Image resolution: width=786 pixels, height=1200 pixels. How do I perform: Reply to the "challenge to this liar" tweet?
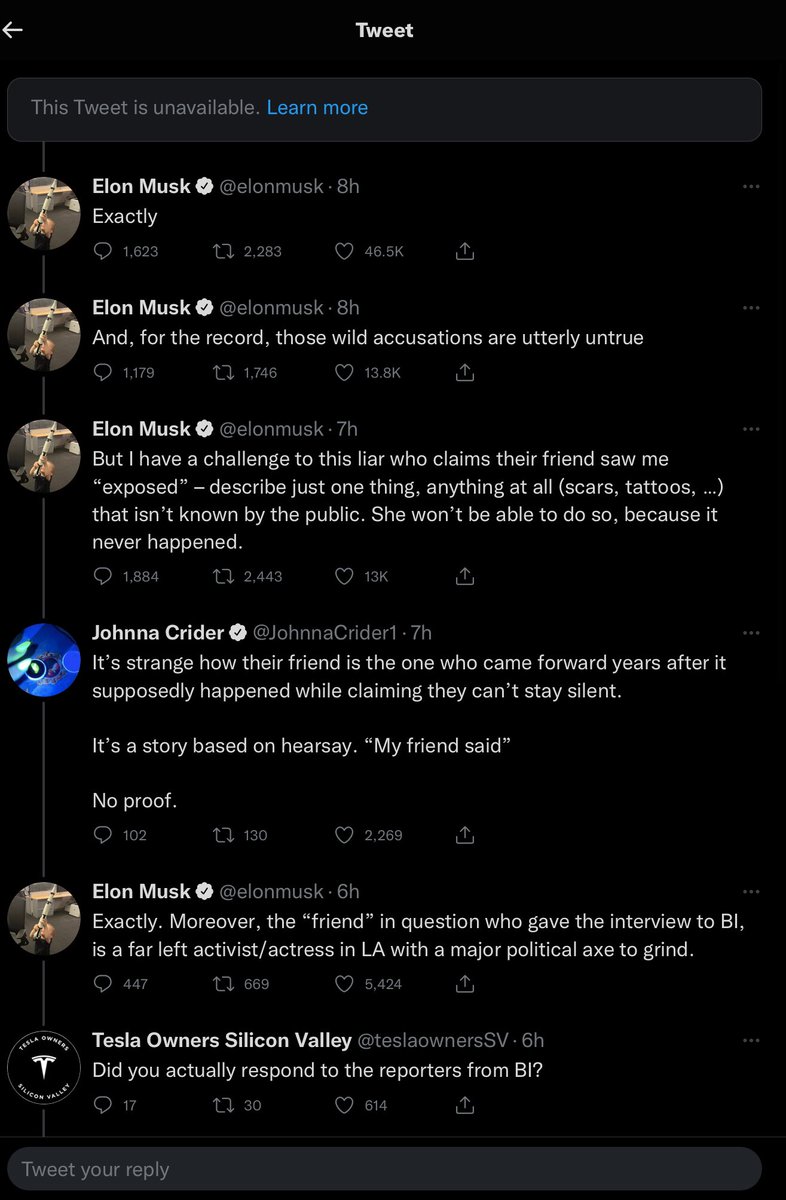103,577
